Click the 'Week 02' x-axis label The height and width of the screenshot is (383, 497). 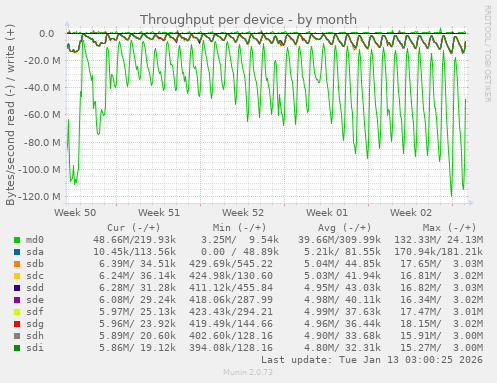[411, 213]
